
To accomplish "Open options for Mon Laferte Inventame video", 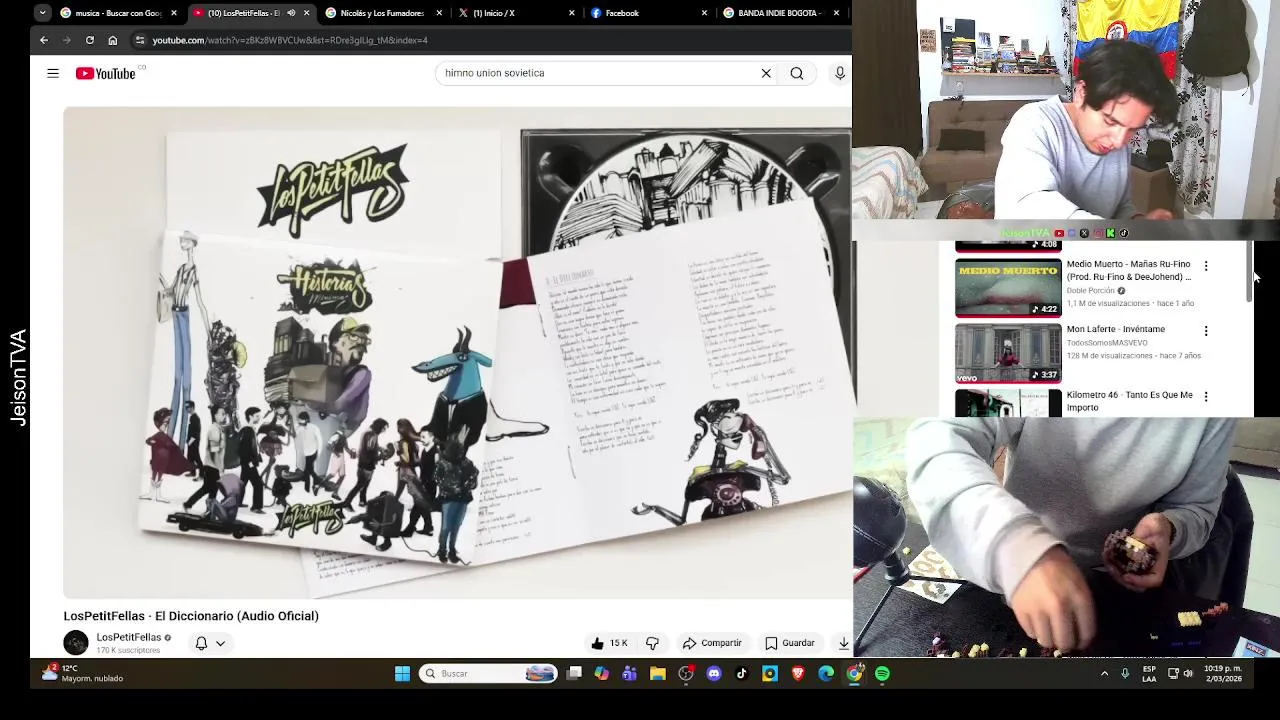I will pos(1206,331).
